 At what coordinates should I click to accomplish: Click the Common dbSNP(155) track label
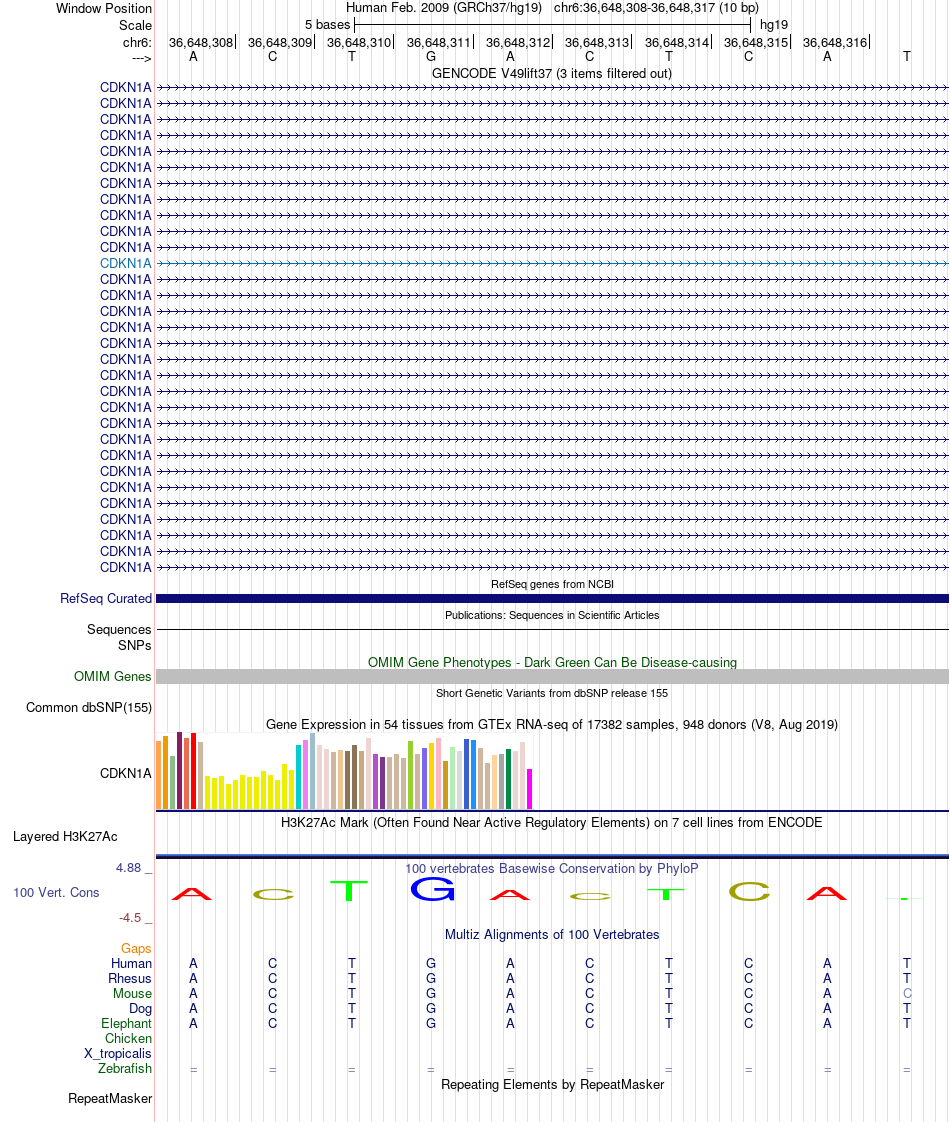(89, 707)
